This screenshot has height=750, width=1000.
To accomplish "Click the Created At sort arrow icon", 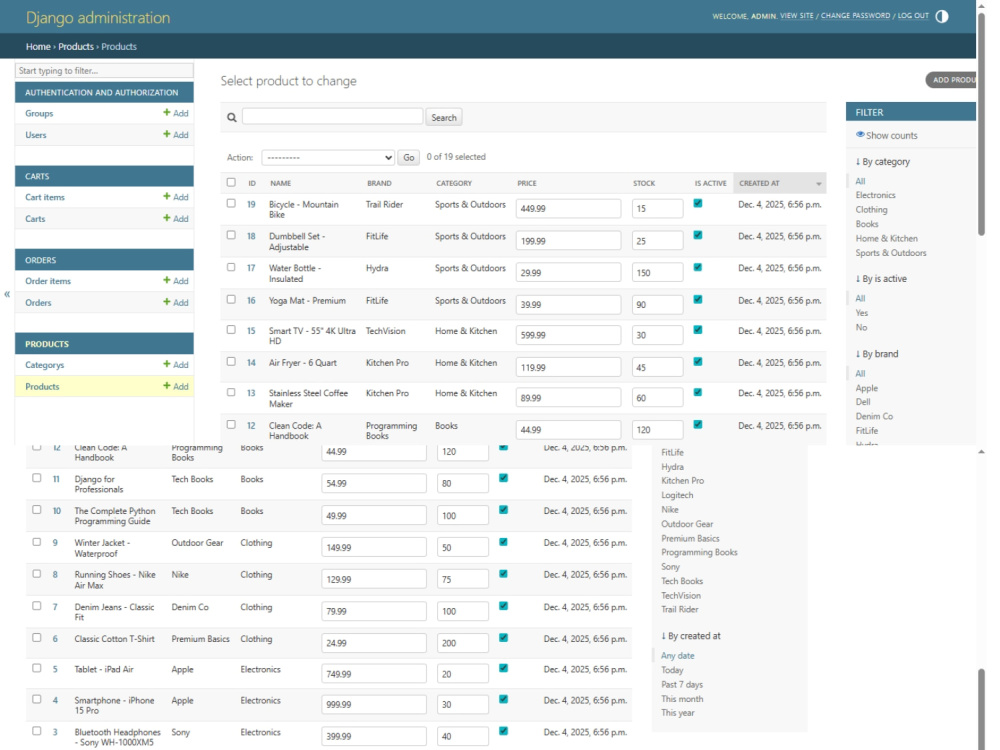I will tap(819, 184).
